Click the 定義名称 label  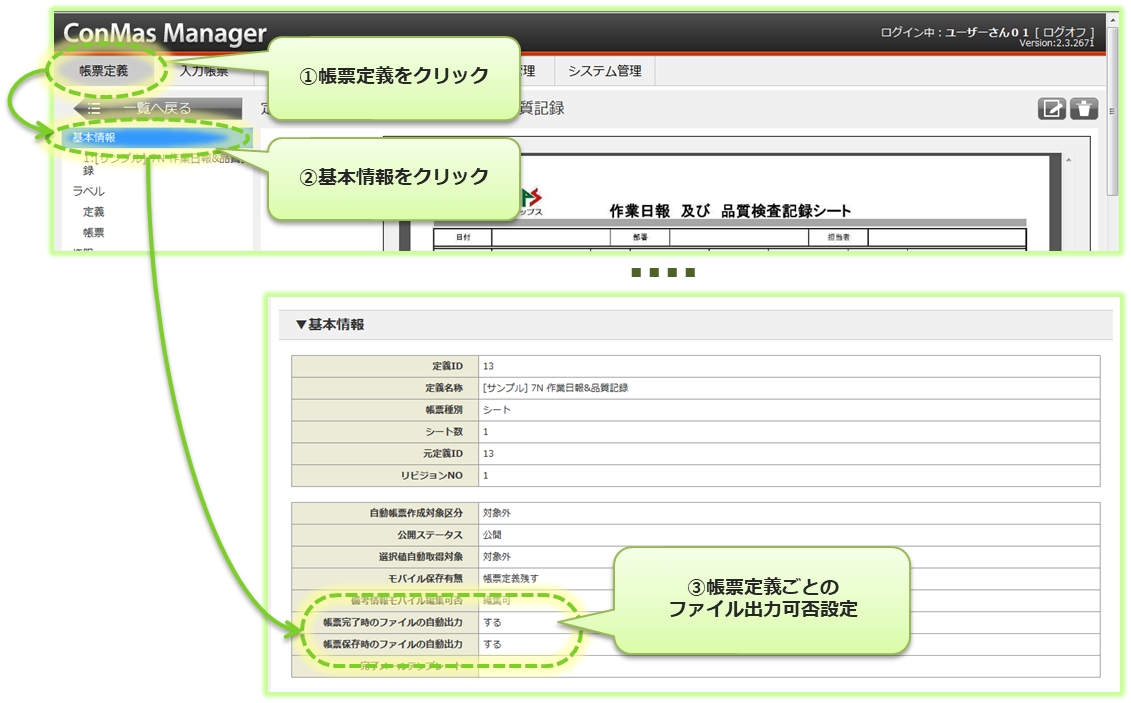(444, 388)
